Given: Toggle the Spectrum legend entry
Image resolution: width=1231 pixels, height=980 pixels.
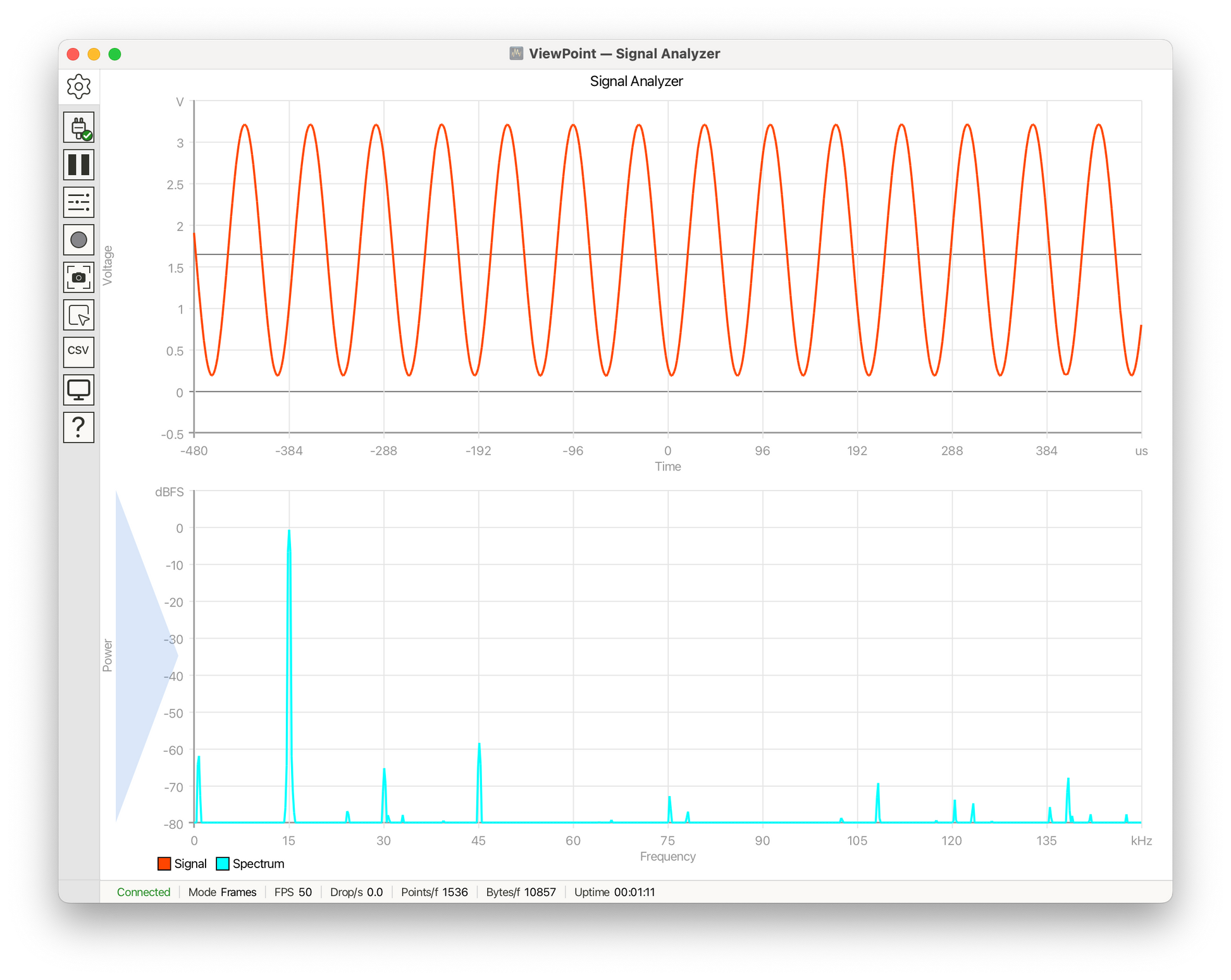Looking at the screenshot, I should 251,864.
